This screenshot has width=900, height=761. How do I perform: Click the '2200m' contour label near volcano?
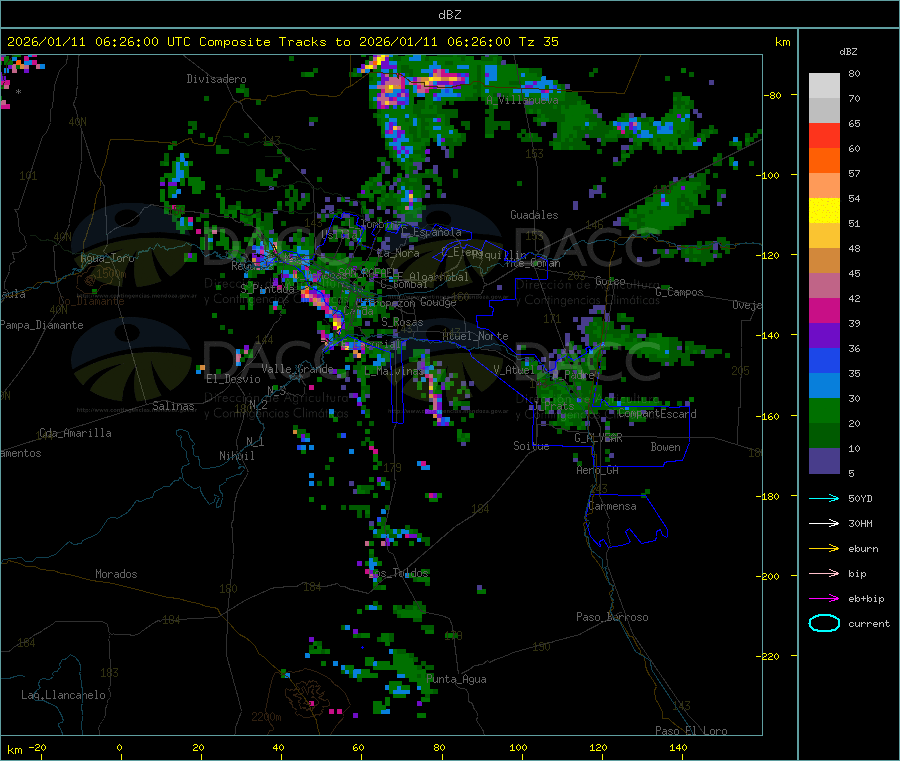click(x=266, y=717)
